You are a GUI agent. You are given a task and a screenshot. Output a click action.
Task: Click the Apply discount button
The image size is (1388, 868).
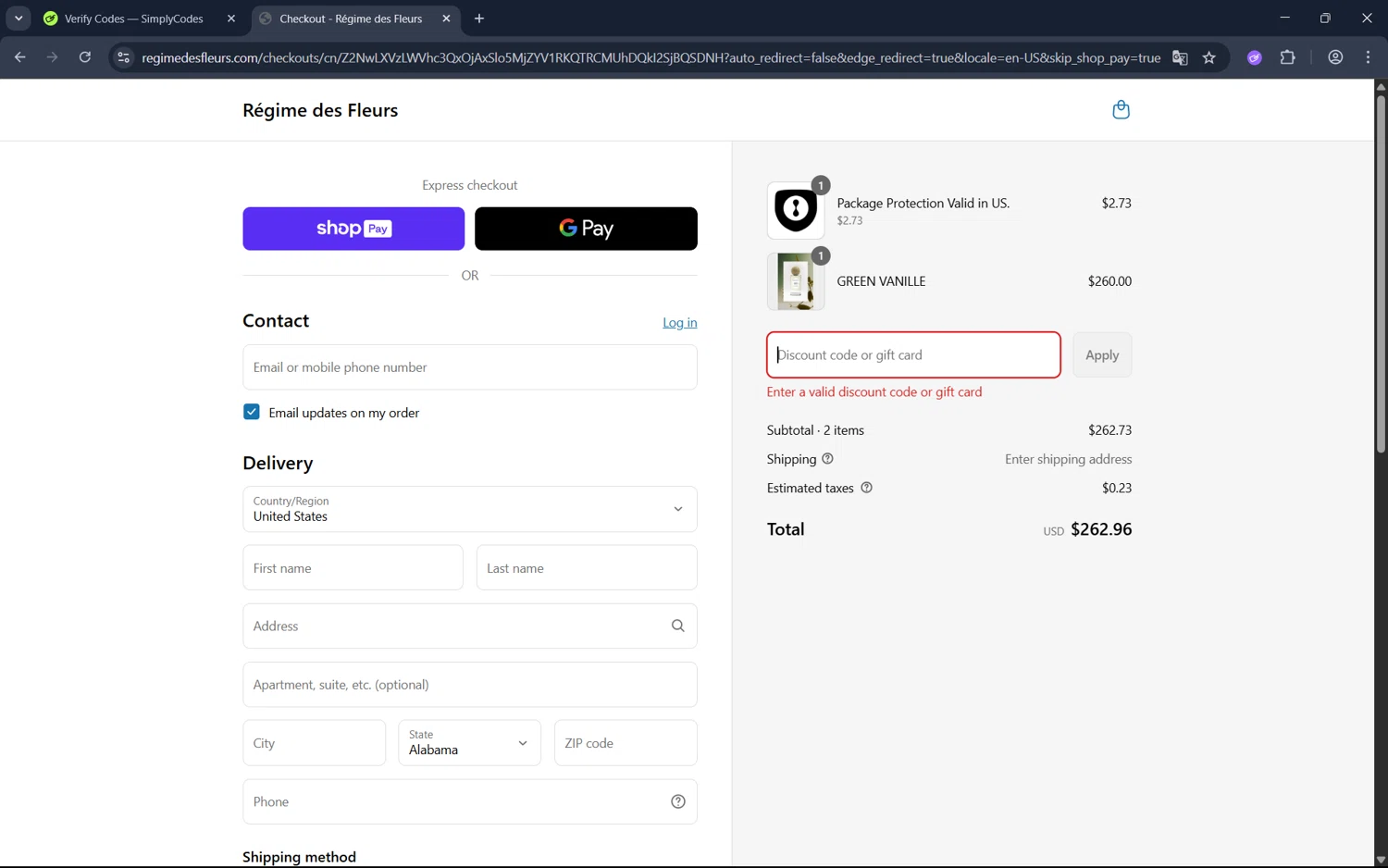click(x=1102, y=355)
